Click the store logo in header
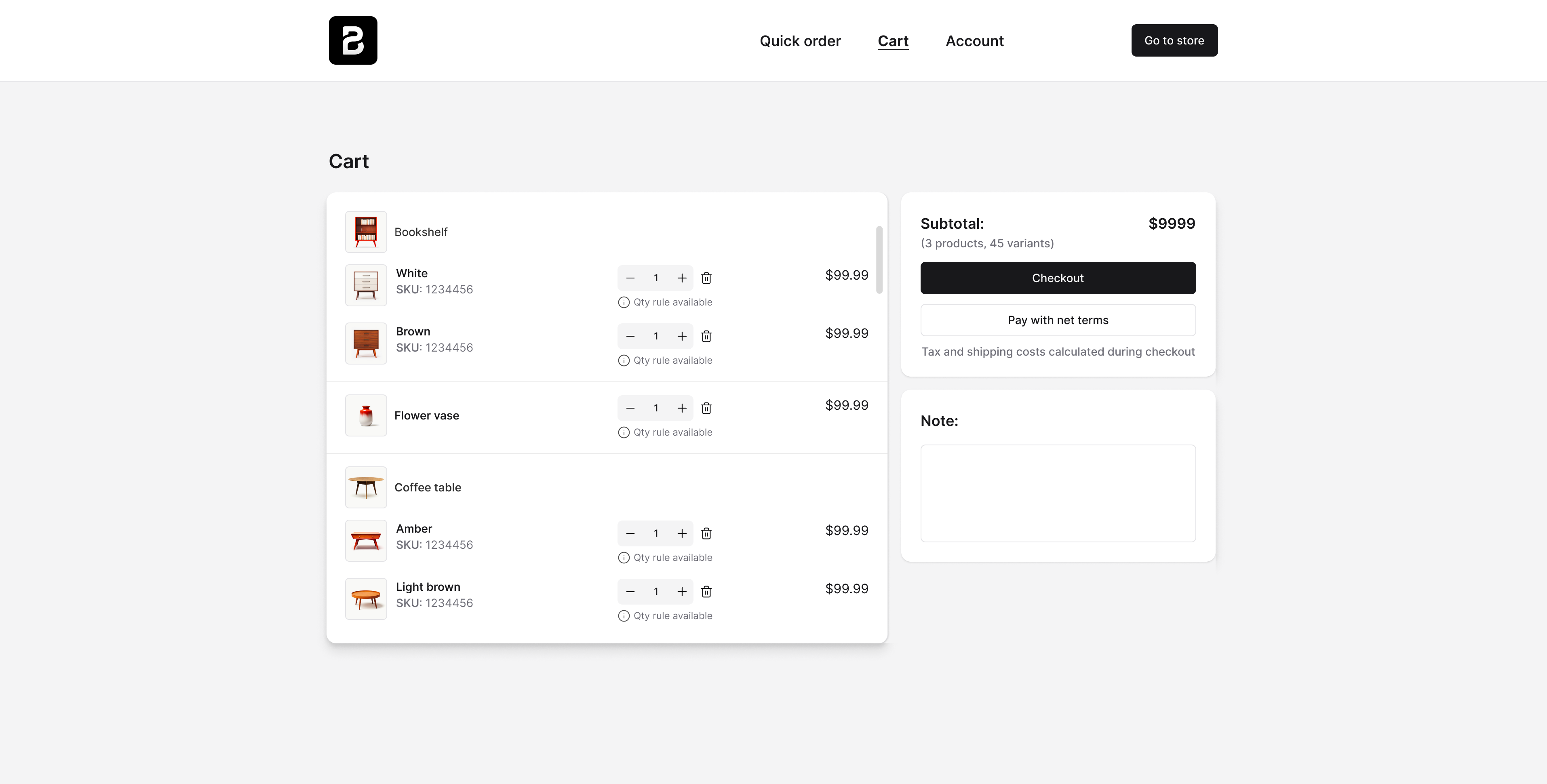Screen dimensions: 1547x784 tap(353, 40)
